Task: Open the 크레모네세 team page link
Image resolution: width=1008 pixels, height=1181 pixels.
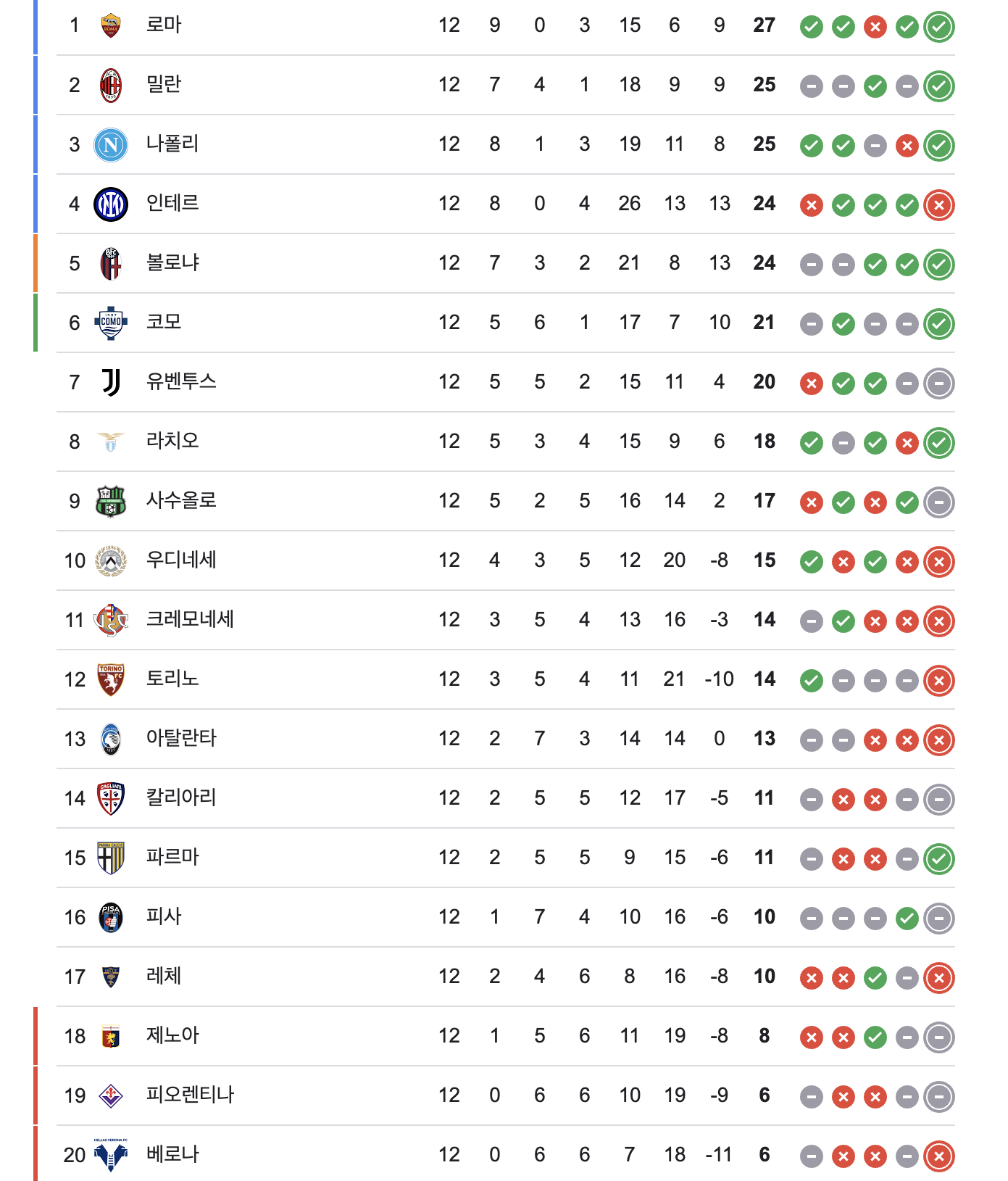Action: tap(190, 619)
